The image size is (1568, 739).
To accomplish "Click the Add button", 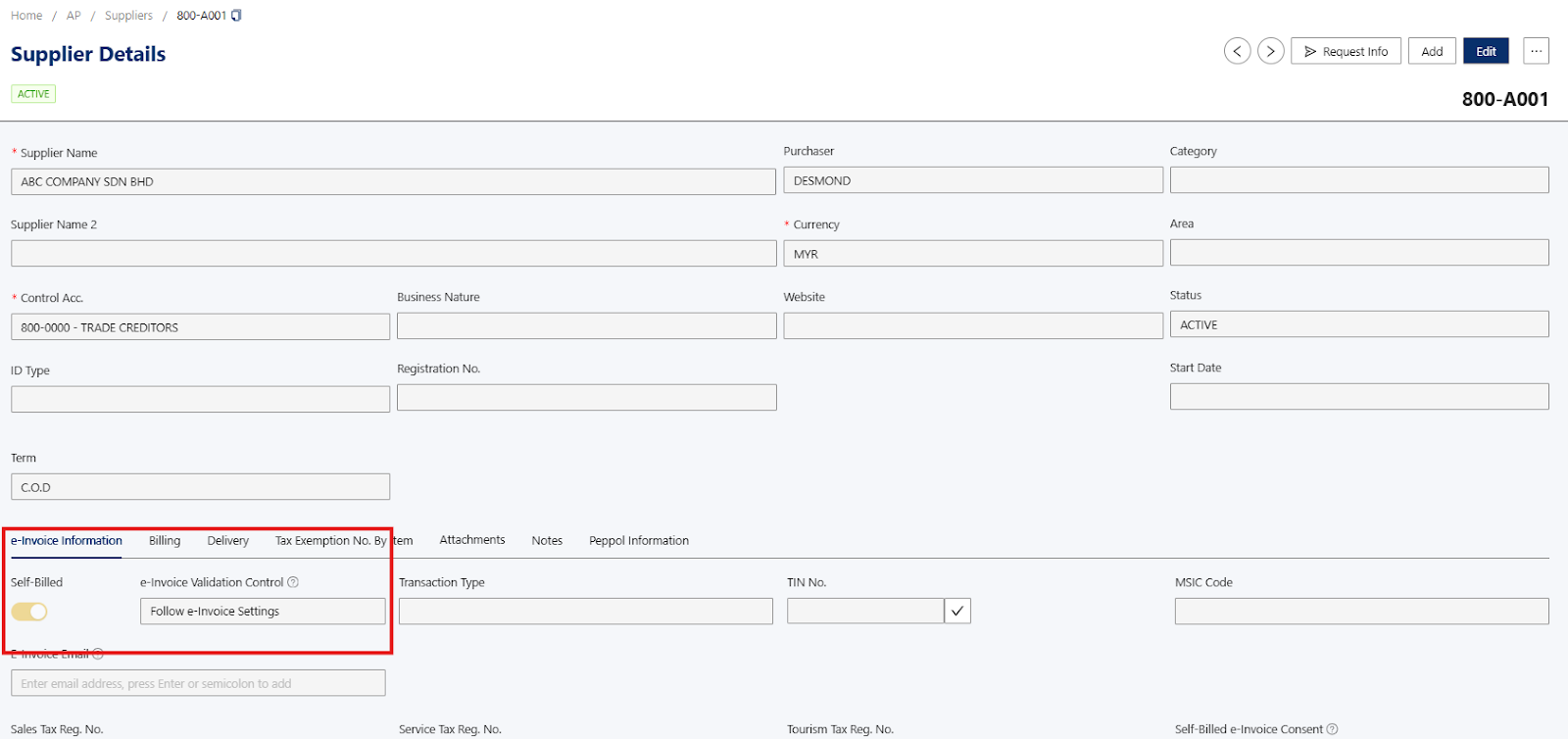I will click(1432, 51).
